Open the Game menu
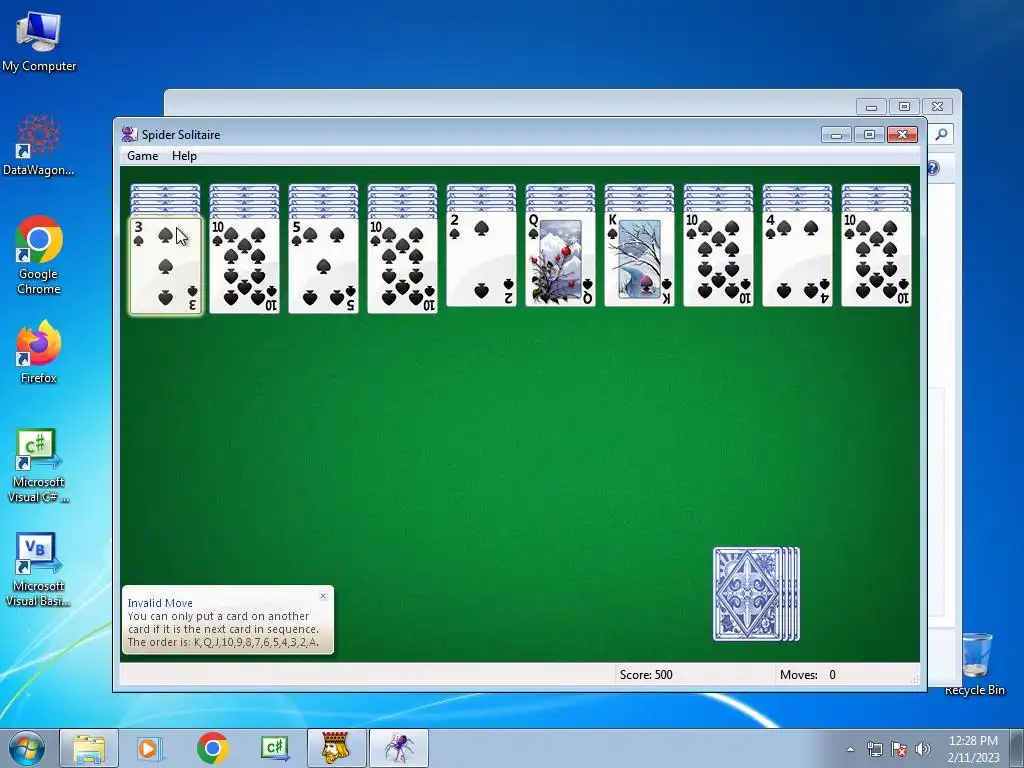1024x768 pixels. pyautogui.click(x=142, y=156)
